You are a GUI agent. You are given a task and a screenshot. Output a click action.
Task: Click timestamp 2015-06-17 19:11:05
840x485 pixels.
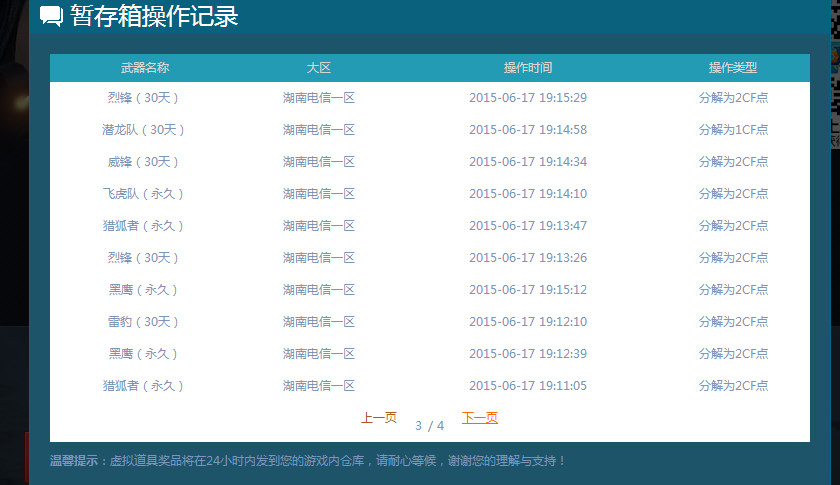click(528, 386)
